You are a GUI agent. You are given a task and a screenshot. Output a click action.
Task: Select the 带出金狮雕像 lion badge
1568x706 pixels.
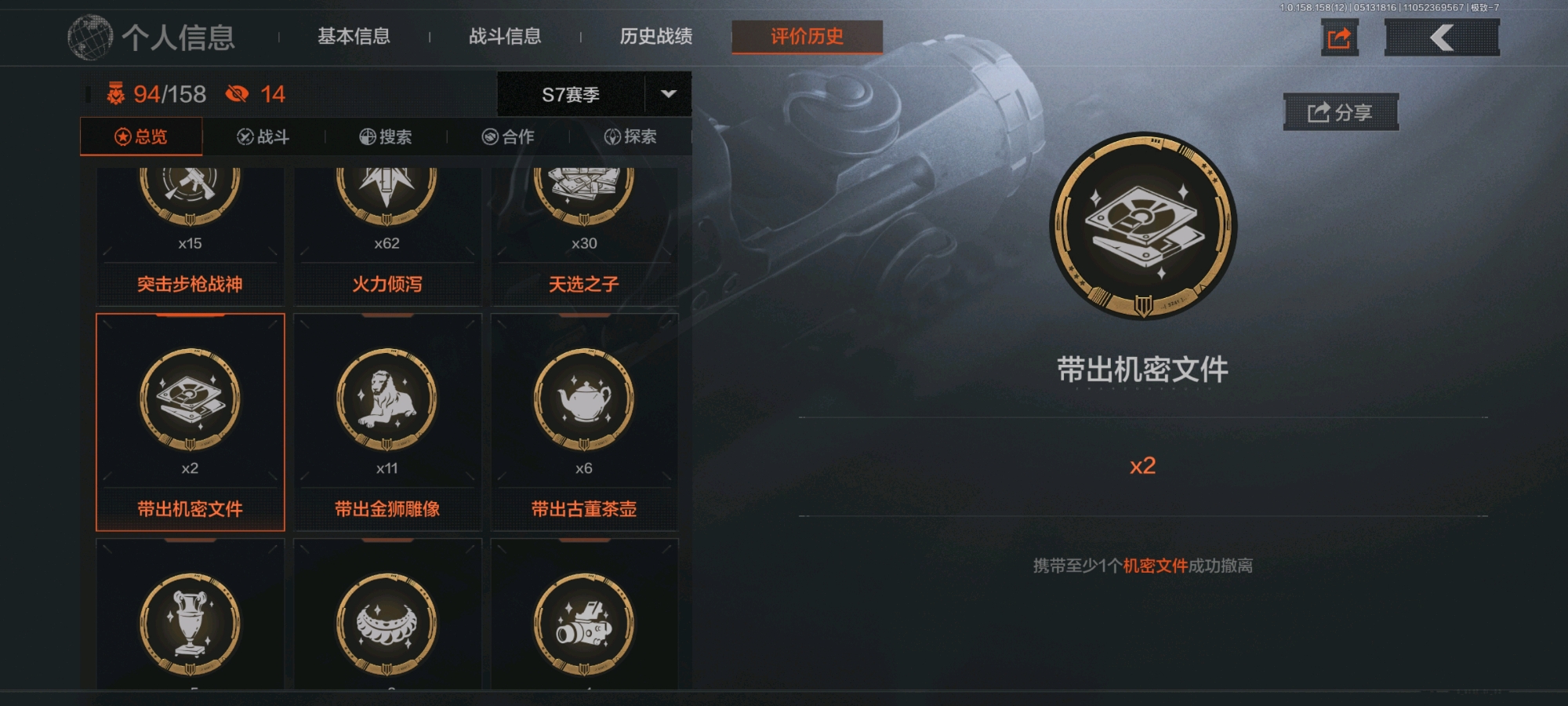click(387, 422)
